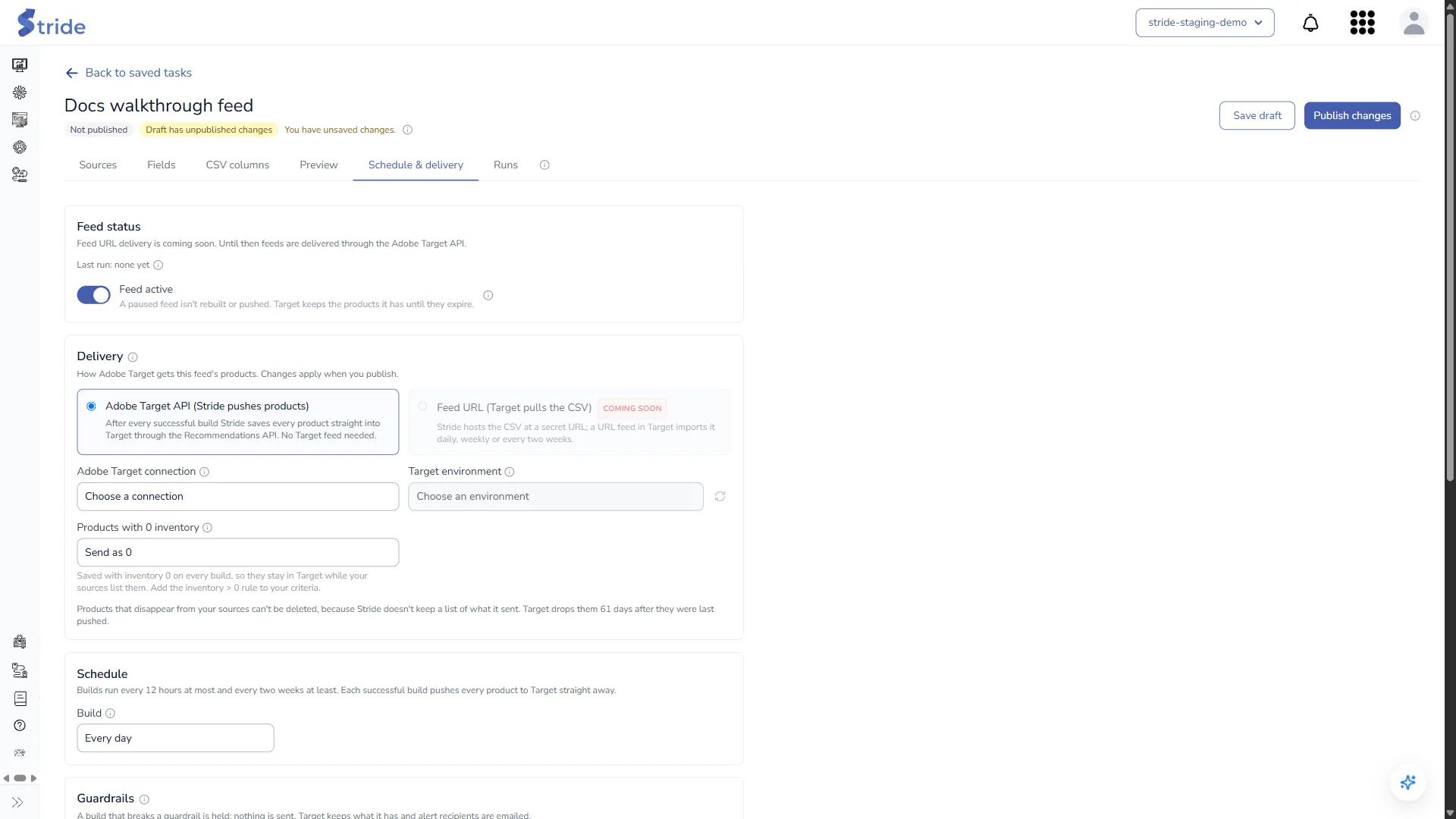Open the notifications bell
1456x819 pixels.
coord(1310,23)
